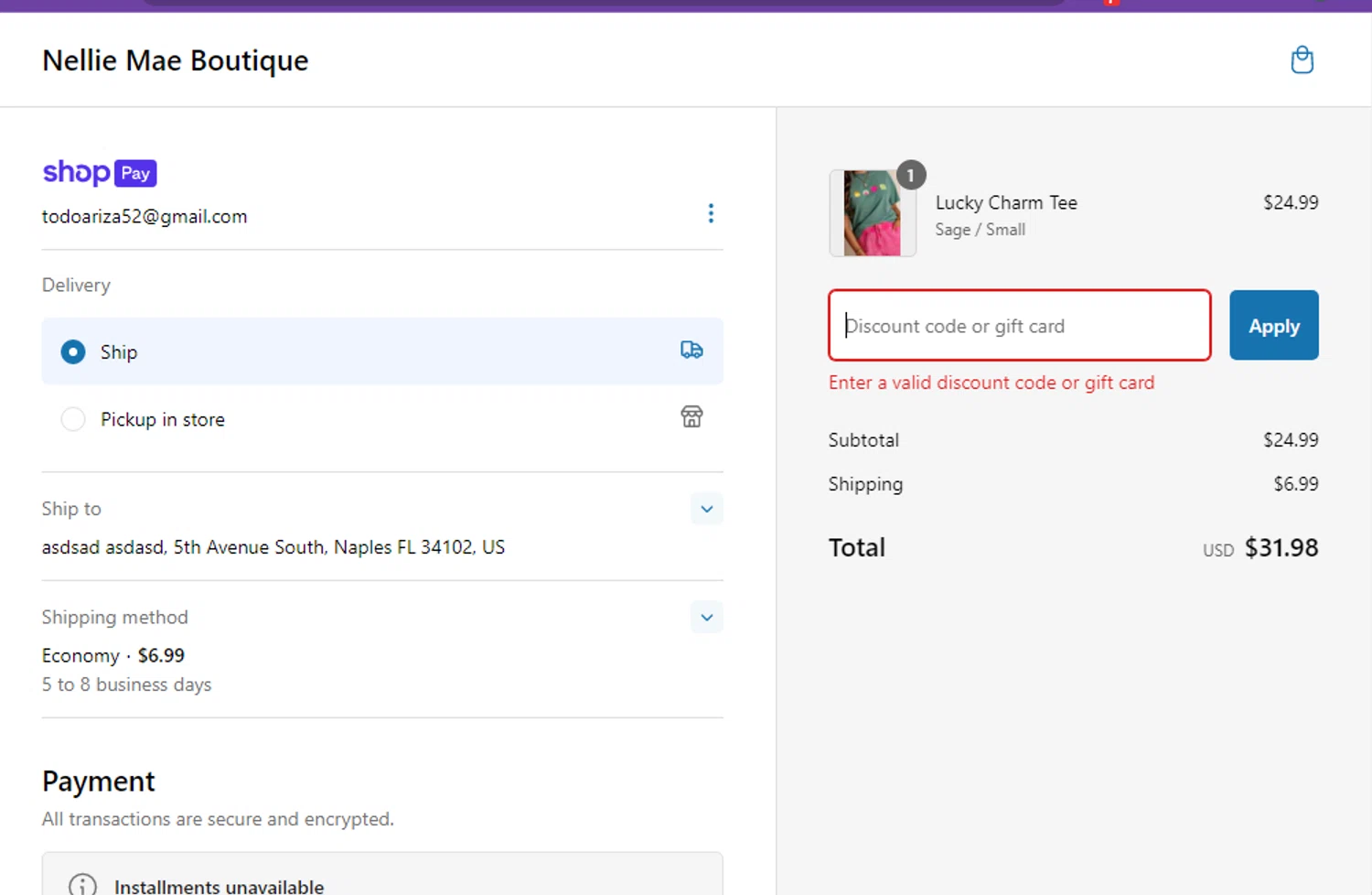Click the Installments unavailable notice text
The height and width of the screenshot is (895, 1372).
coord(219,886)
